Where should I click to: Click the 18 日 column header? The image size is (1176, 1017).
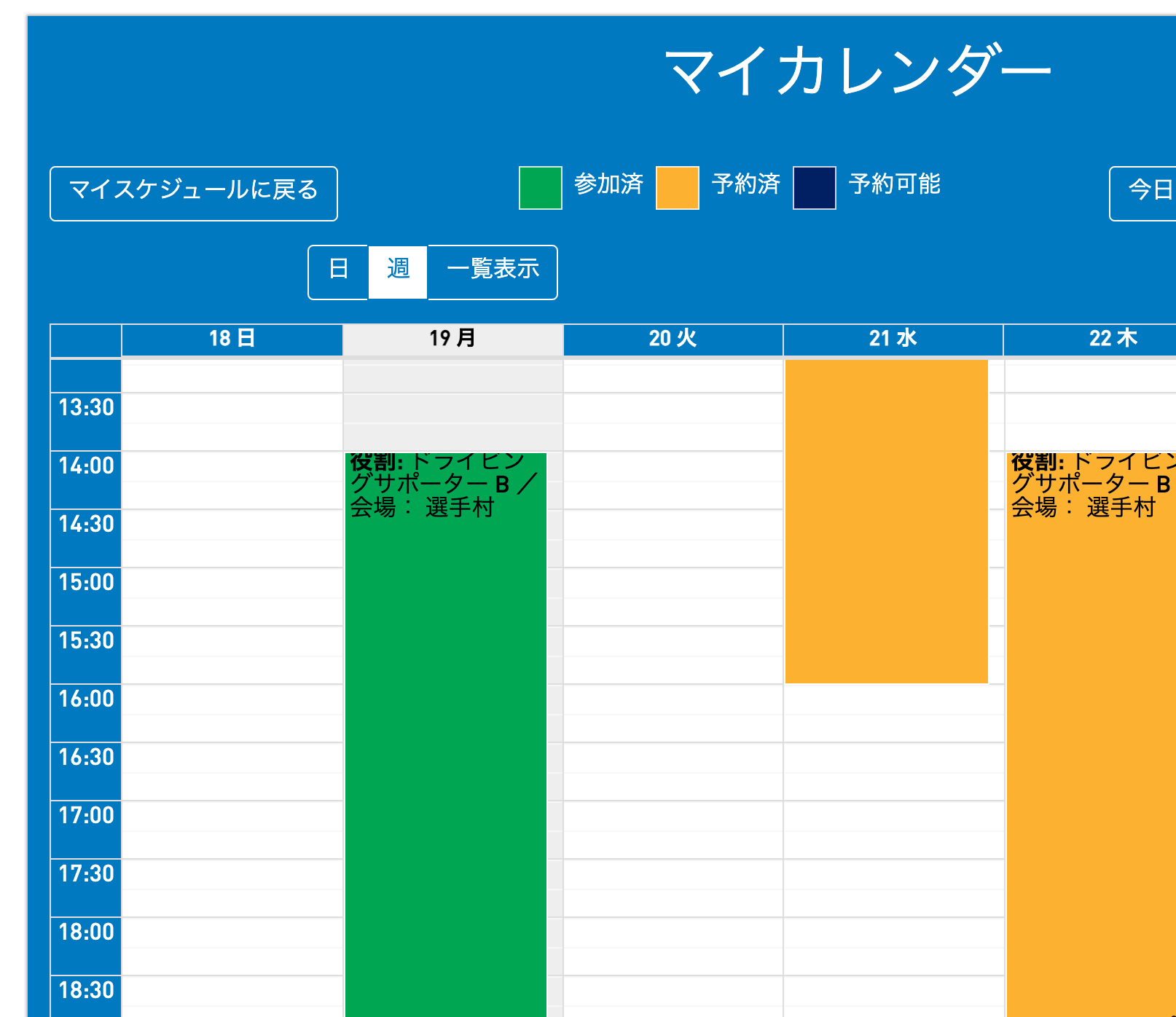(232, 339)
